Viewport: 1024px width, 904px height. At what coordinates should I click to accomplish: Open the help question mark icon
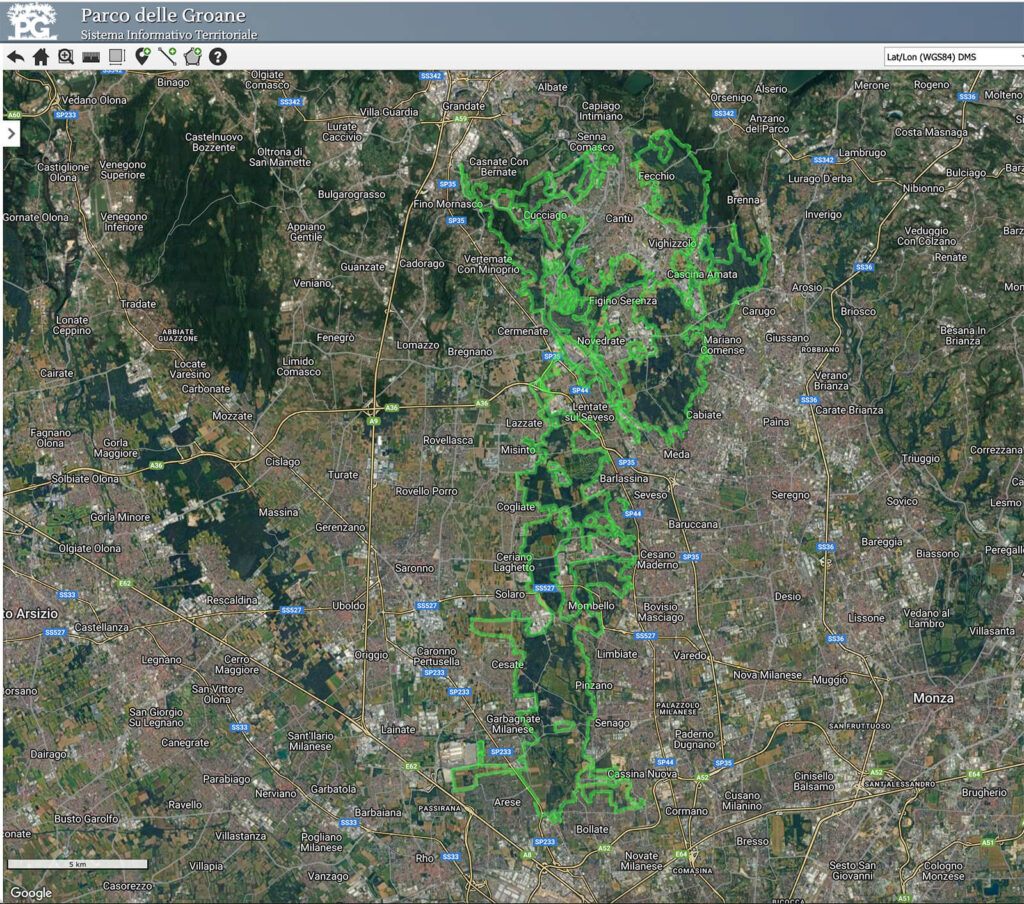(218, 57)
